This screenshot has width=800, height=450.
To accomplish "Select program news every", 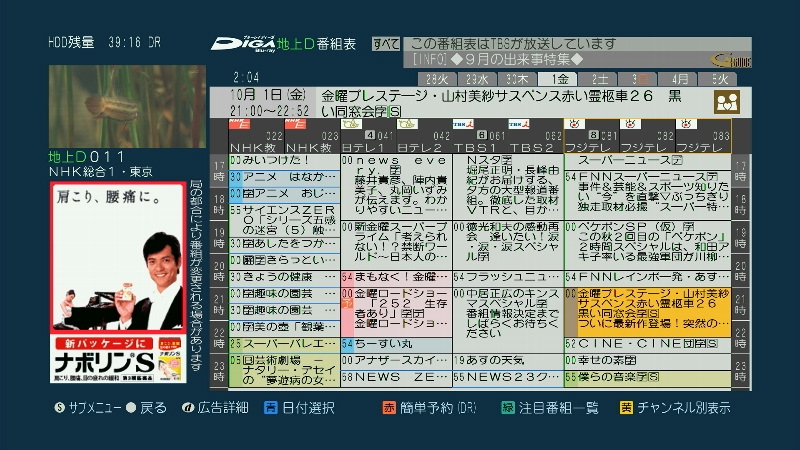I will tap(396, 187).
